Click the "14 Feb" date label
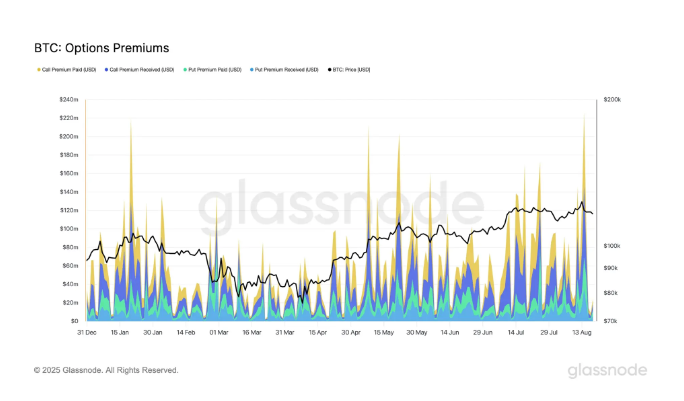684x401 pixels. [186, 332]
